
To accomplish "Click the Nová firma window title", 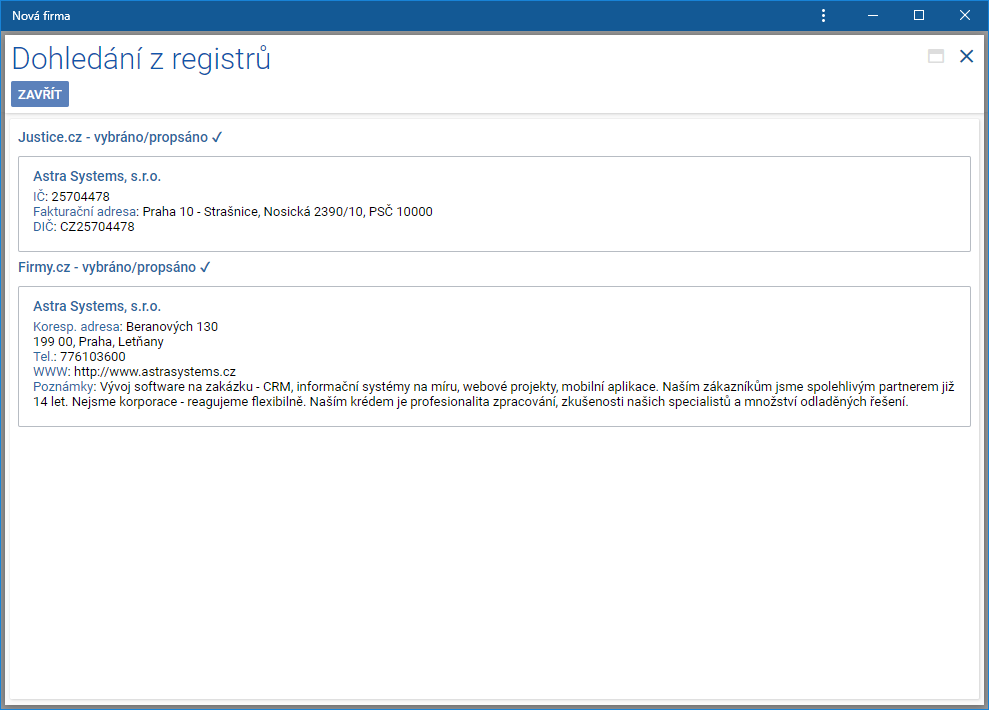I will point(41,16).
